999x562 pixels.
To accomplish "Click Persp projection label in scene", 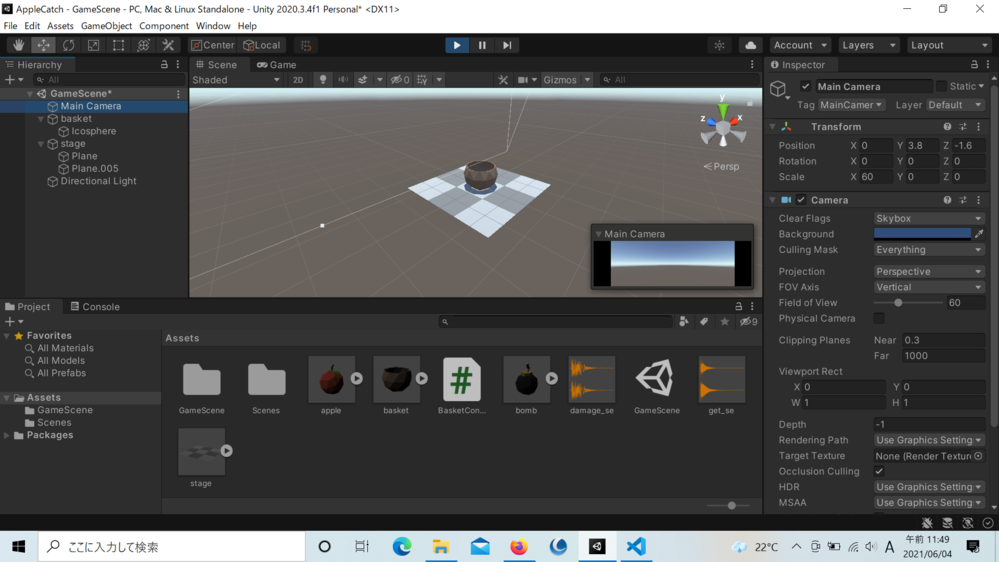I will click(721, 166).
